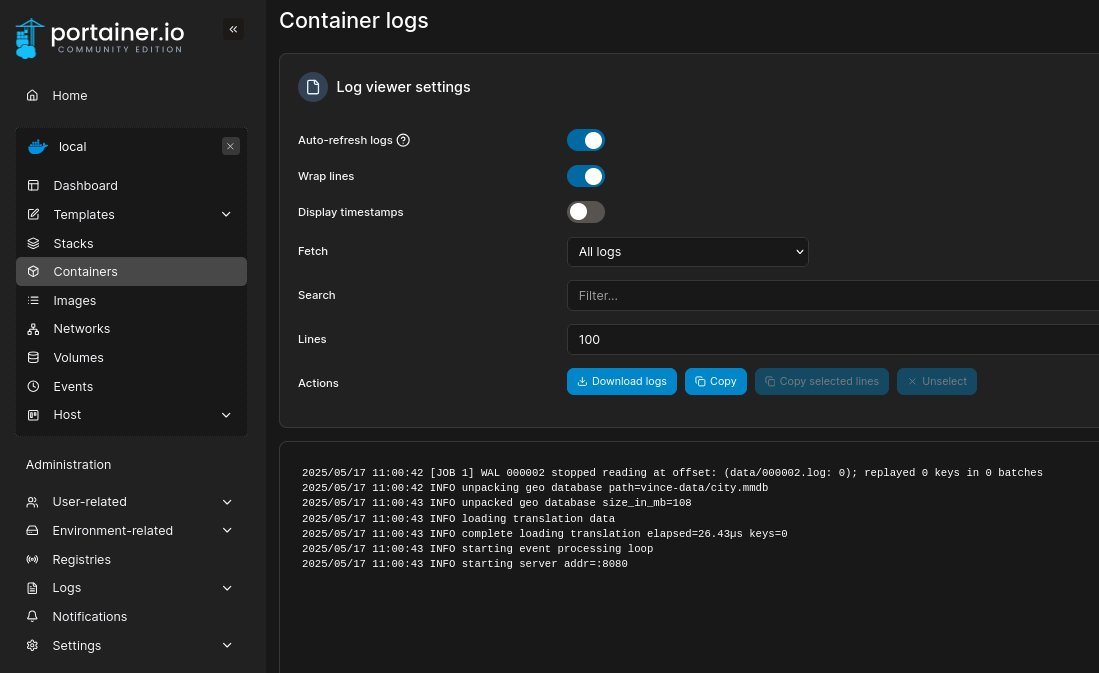Click the Docker whale icon beside local

(x=38, y=147)
